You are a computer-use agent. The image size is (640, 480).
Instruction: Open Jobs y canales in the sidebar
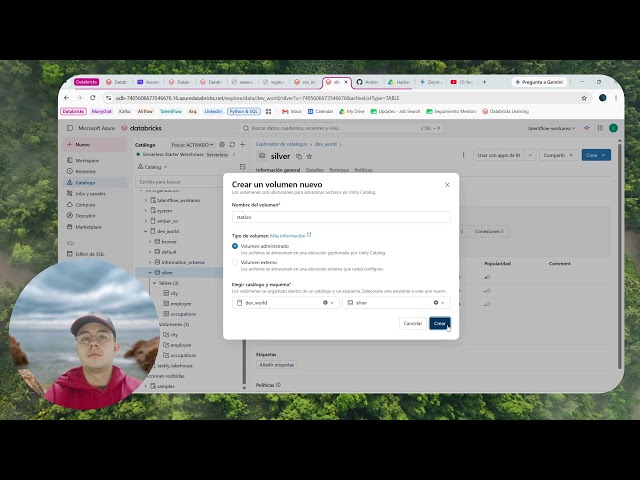pyautogui.click(x=90, y=193)
